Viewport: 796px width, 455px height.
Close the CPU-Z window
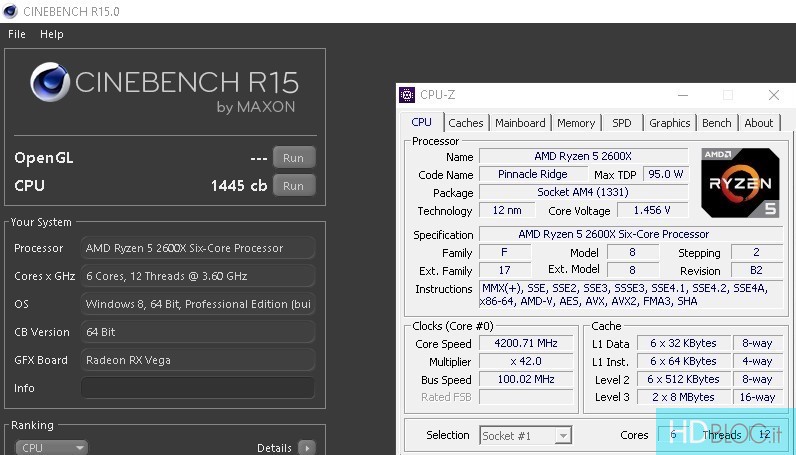point(773,95)
